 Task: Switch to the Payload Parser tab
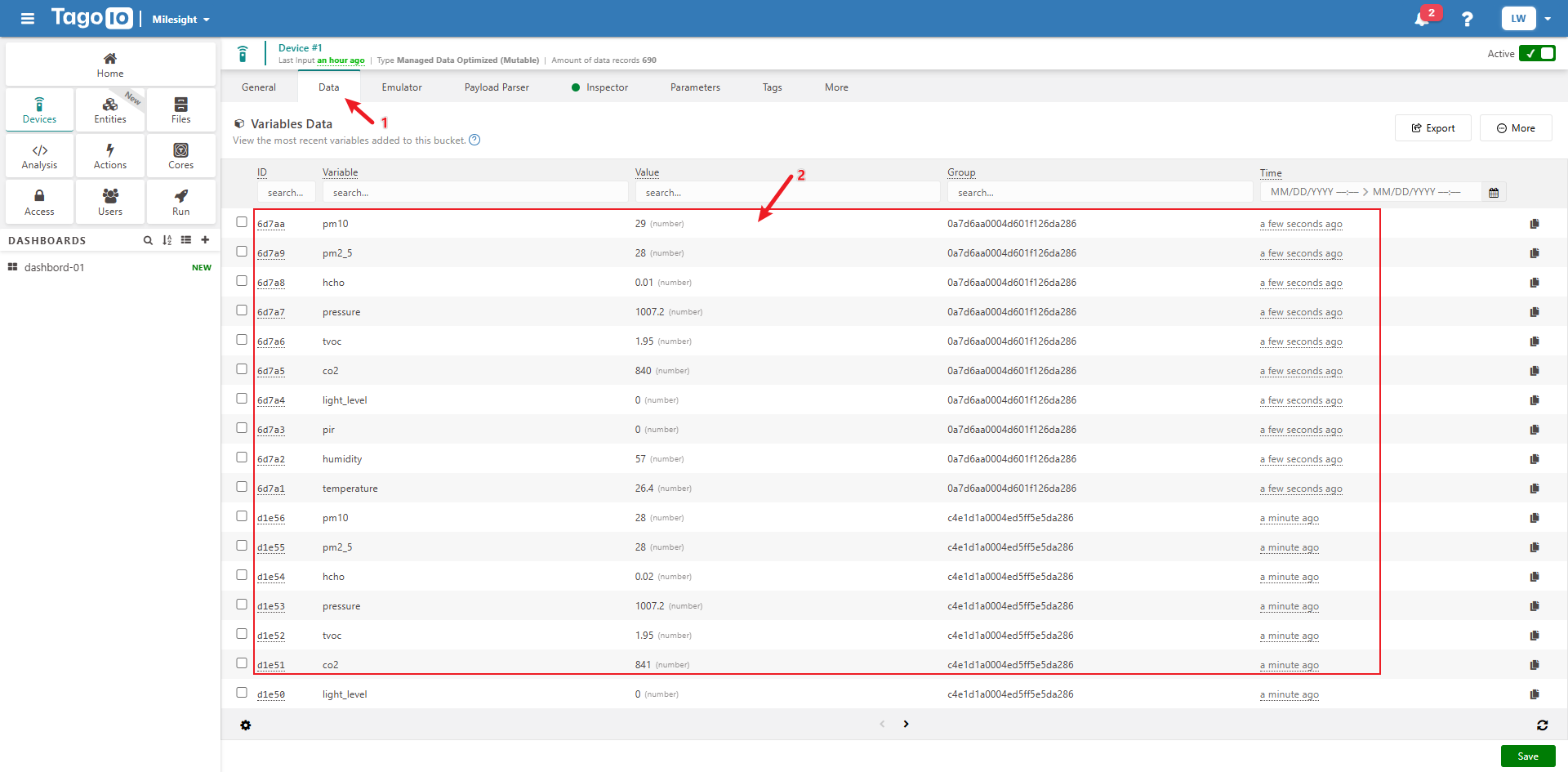click(497, 87)
